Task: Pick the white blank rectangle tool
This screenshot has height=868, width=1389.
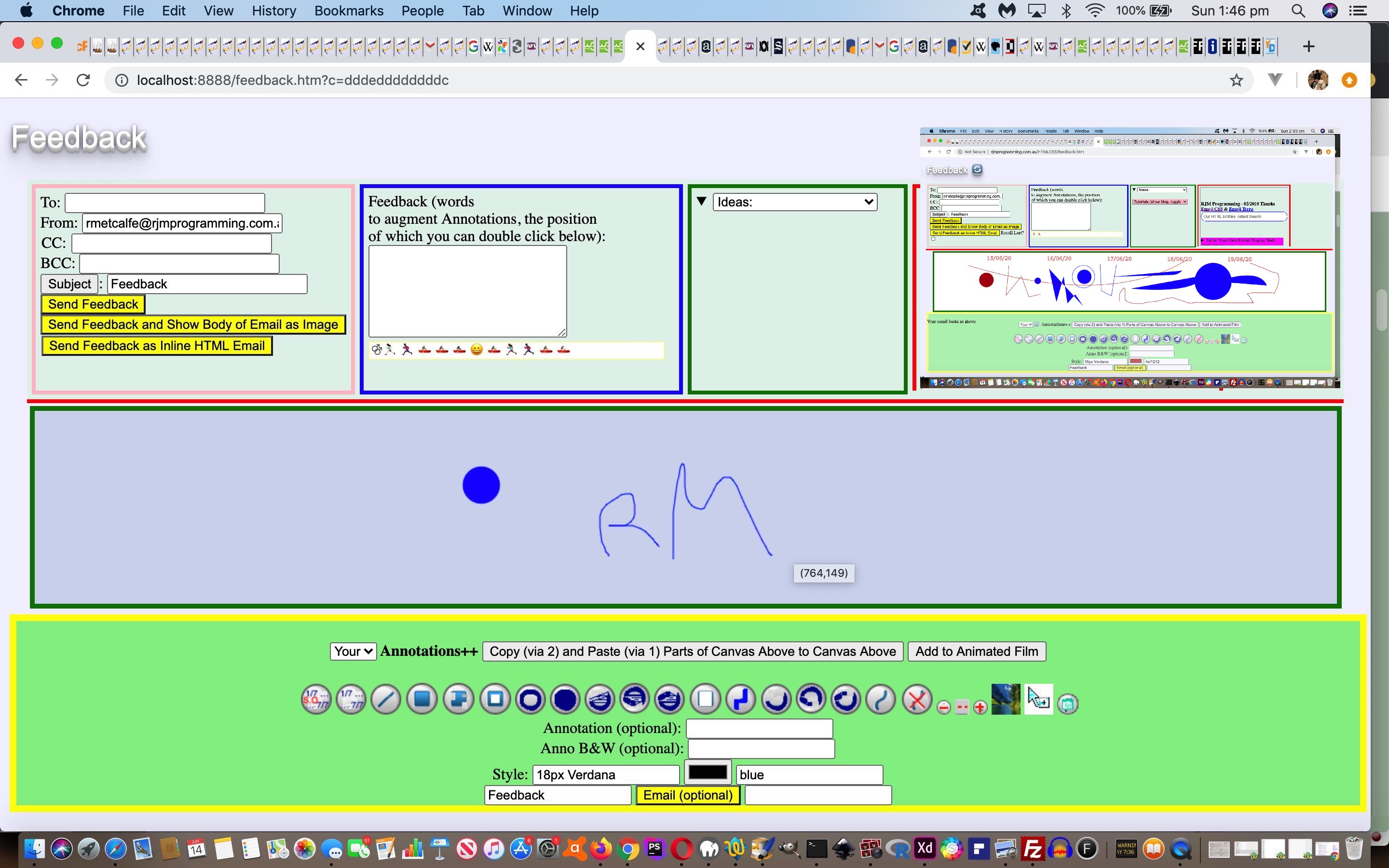Action: click(706, 699)
